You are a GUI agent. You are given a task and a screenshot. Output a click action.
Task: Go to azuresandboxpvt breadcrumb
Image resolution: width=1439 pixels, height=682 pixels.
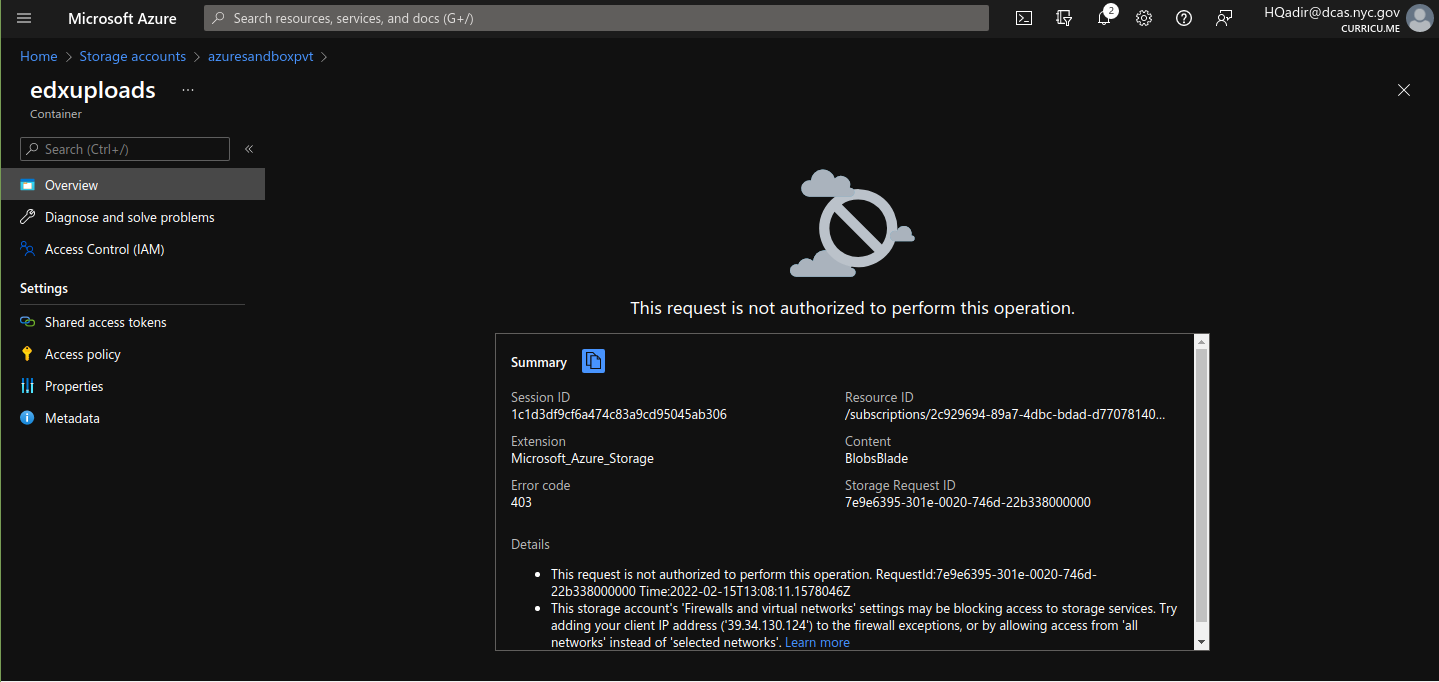pos(261,56)
